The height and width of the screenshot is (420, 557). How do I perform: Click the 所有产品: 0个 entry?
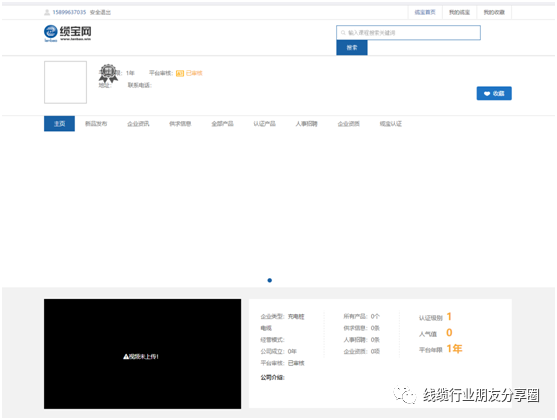pos(361,316)
